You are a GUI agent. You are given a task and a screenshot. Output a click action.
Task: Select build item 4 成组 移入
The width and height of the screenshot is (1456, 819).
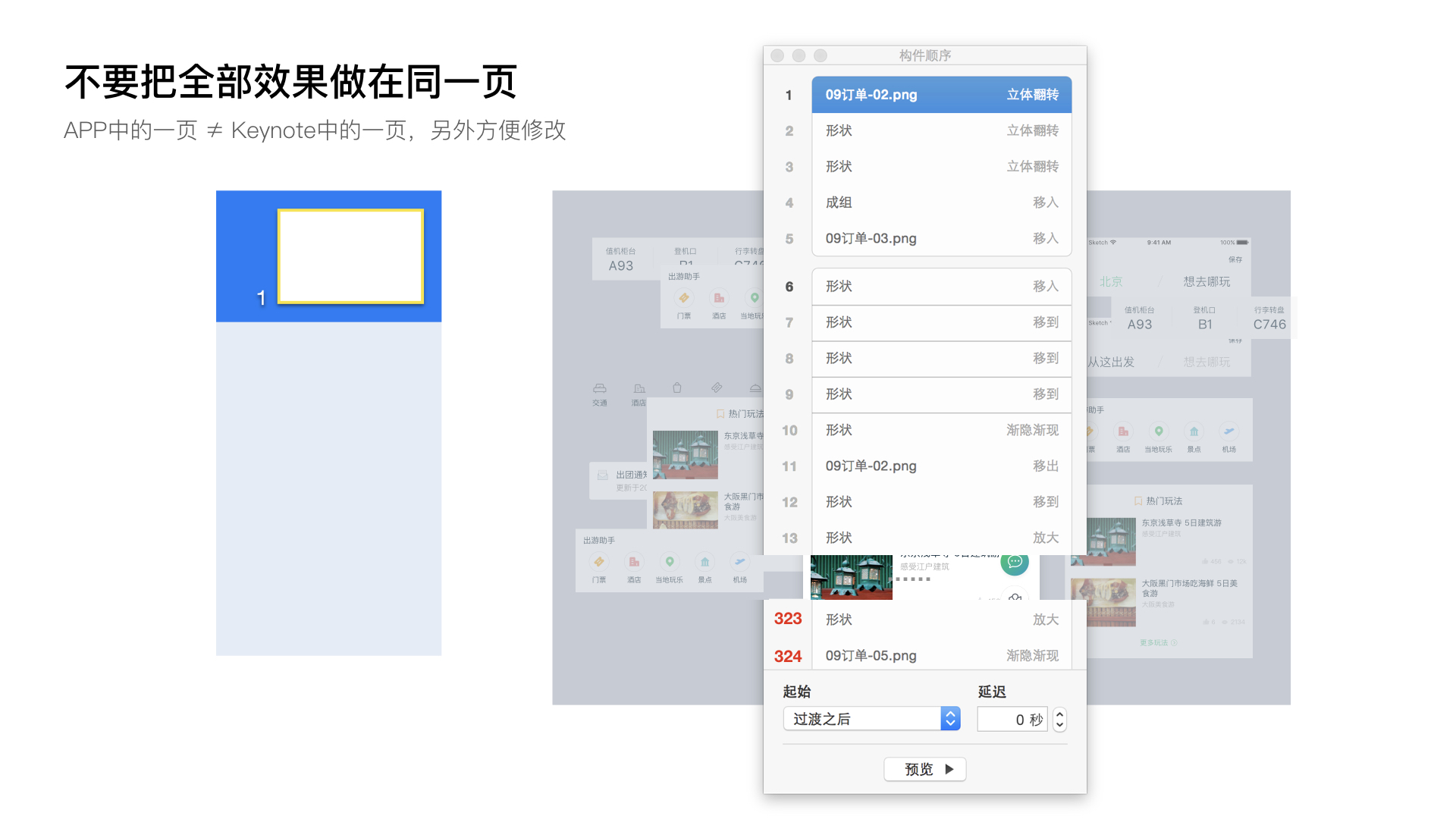pos(941,202)
